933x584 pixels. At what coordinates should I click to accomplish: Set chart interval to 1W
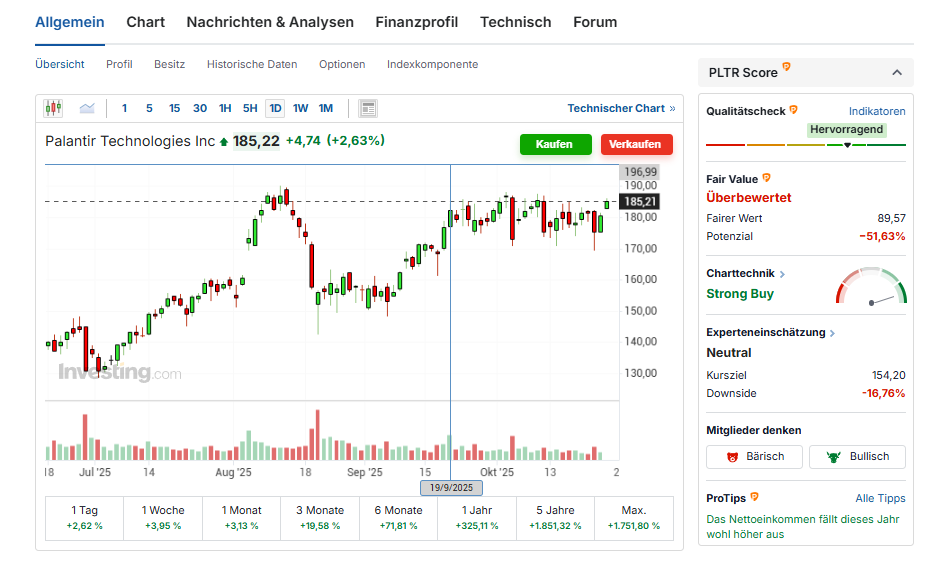pyautogui.click(x=300, y=108)
